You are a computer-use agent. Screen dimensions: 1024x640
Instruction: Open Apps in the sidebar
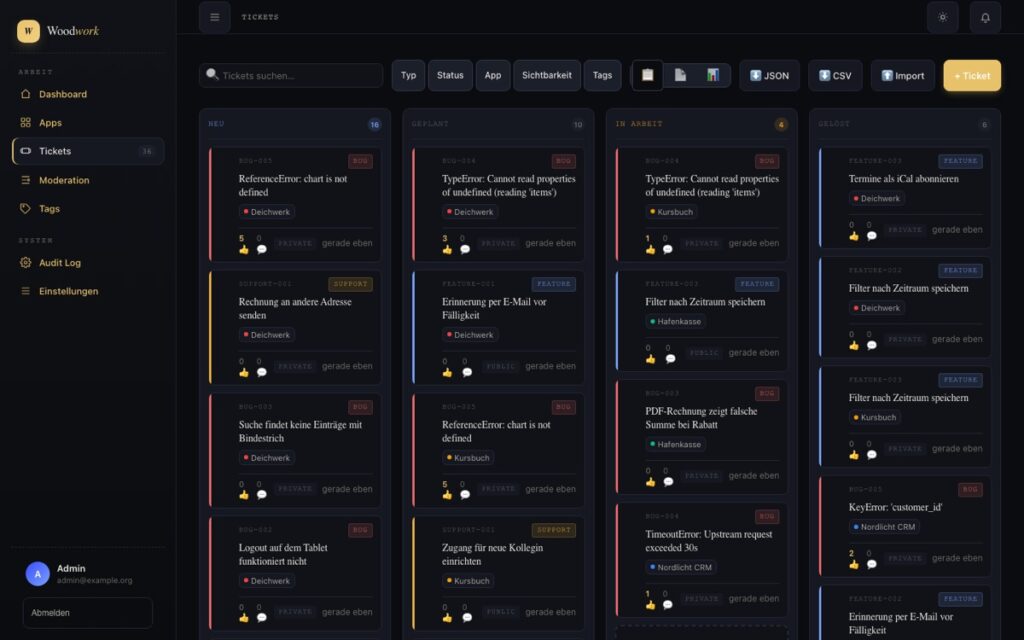point(88,123)
